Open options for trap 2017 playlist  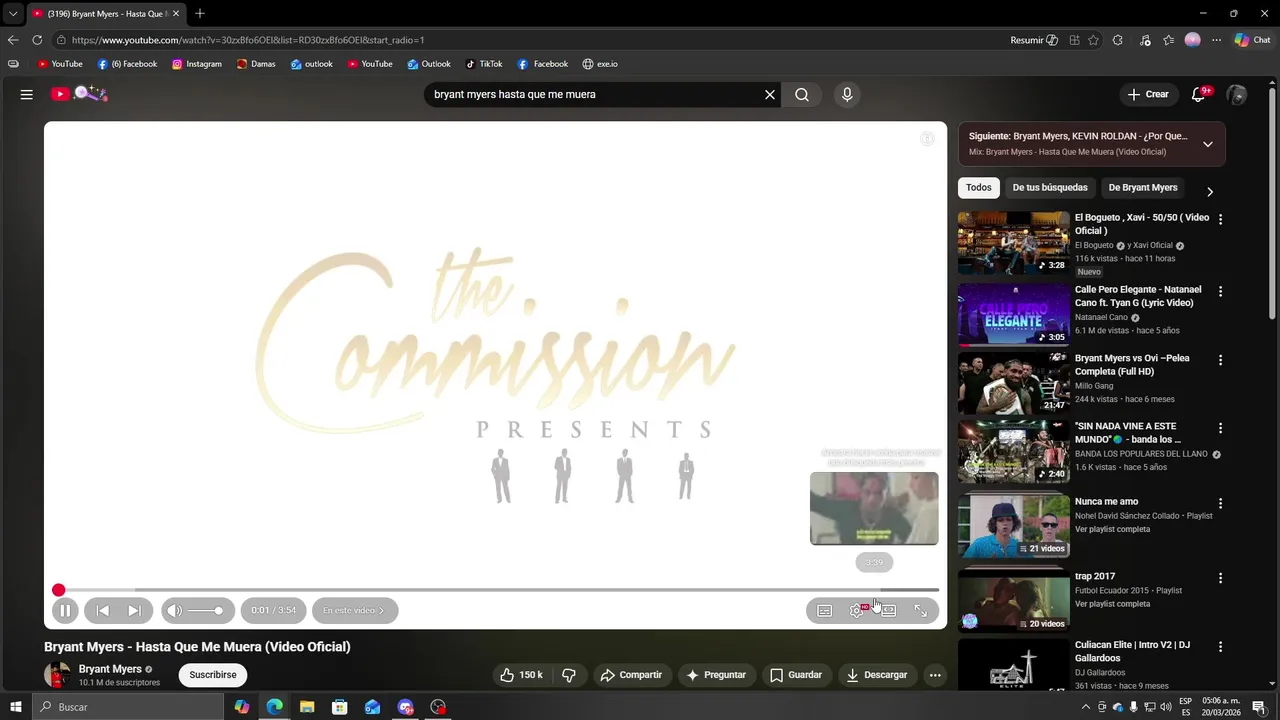click(1220, 578)
